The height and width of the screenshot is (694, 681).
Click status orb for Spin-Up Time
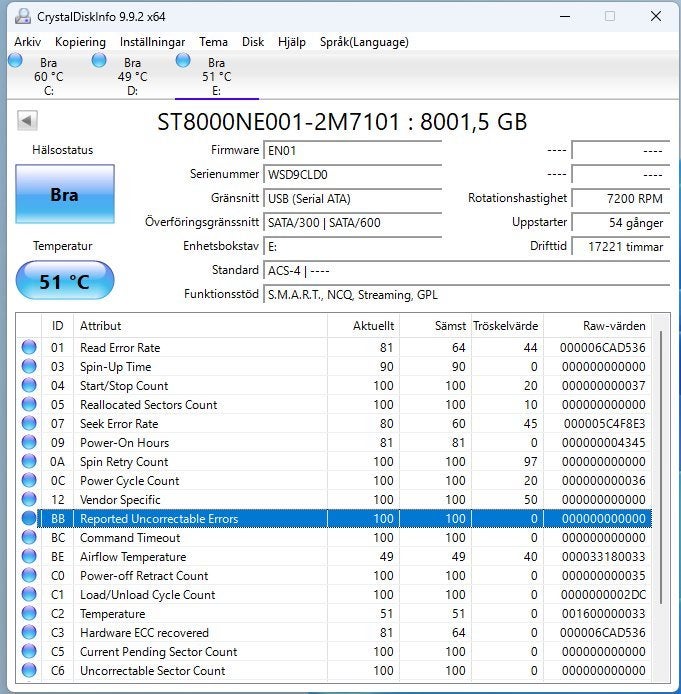pos(29,366)
